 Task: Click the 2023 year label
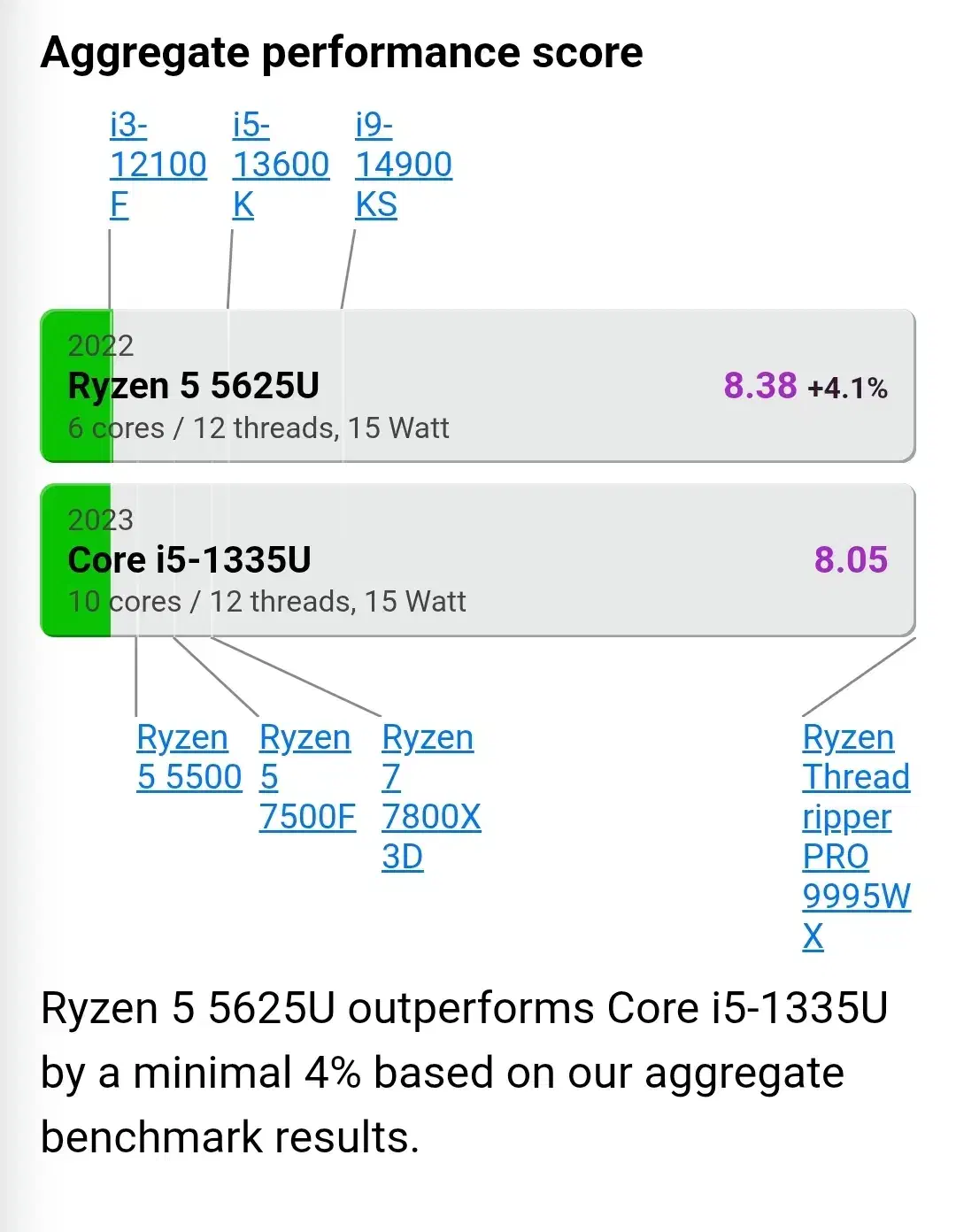pyautogui.click(x=100, y=520)
